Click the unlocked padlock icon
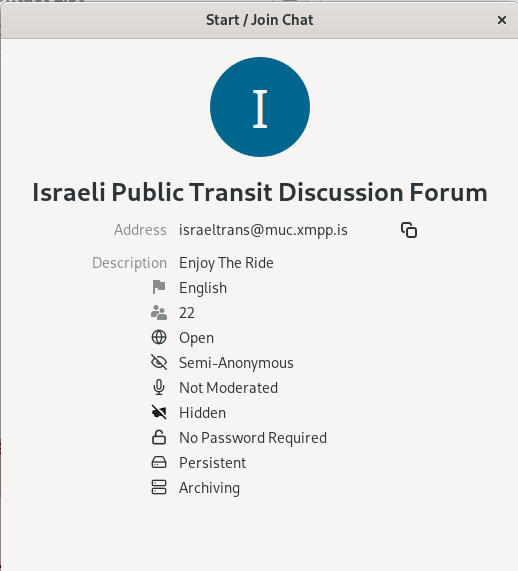Viewport: 518px width, 571px height. pyautogui.click(x=159, y=437)
